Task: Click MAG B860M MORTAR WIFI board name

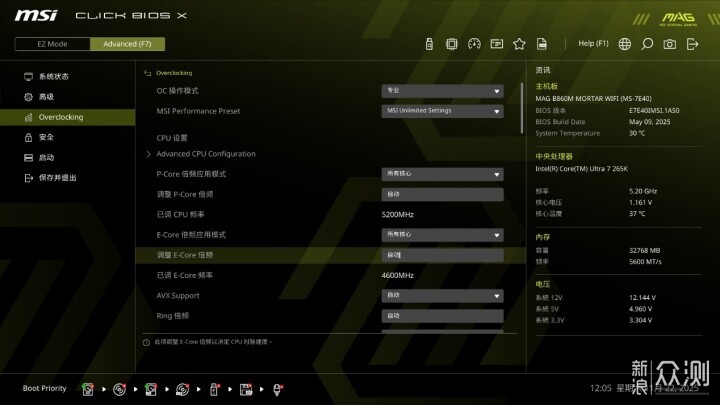Action: [593, 99]
